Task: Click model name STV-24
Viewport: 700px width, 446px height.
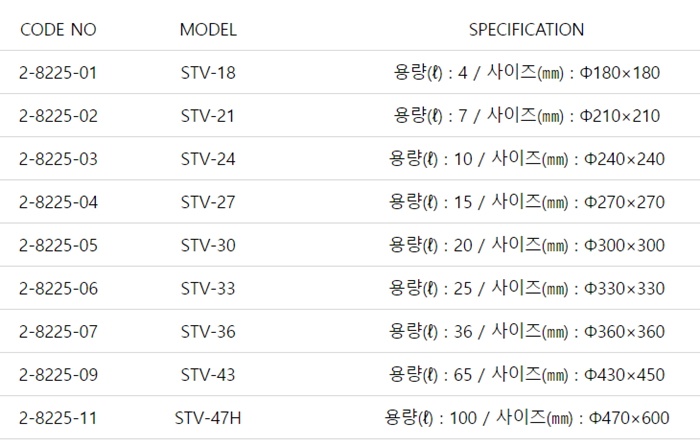Action: (208, 159)
